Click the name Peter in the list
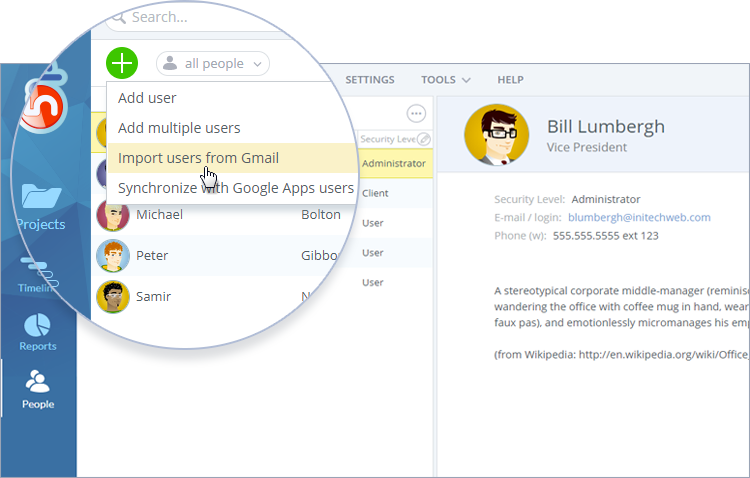This screenshot has height=478, width=750. tap(152, 256)
